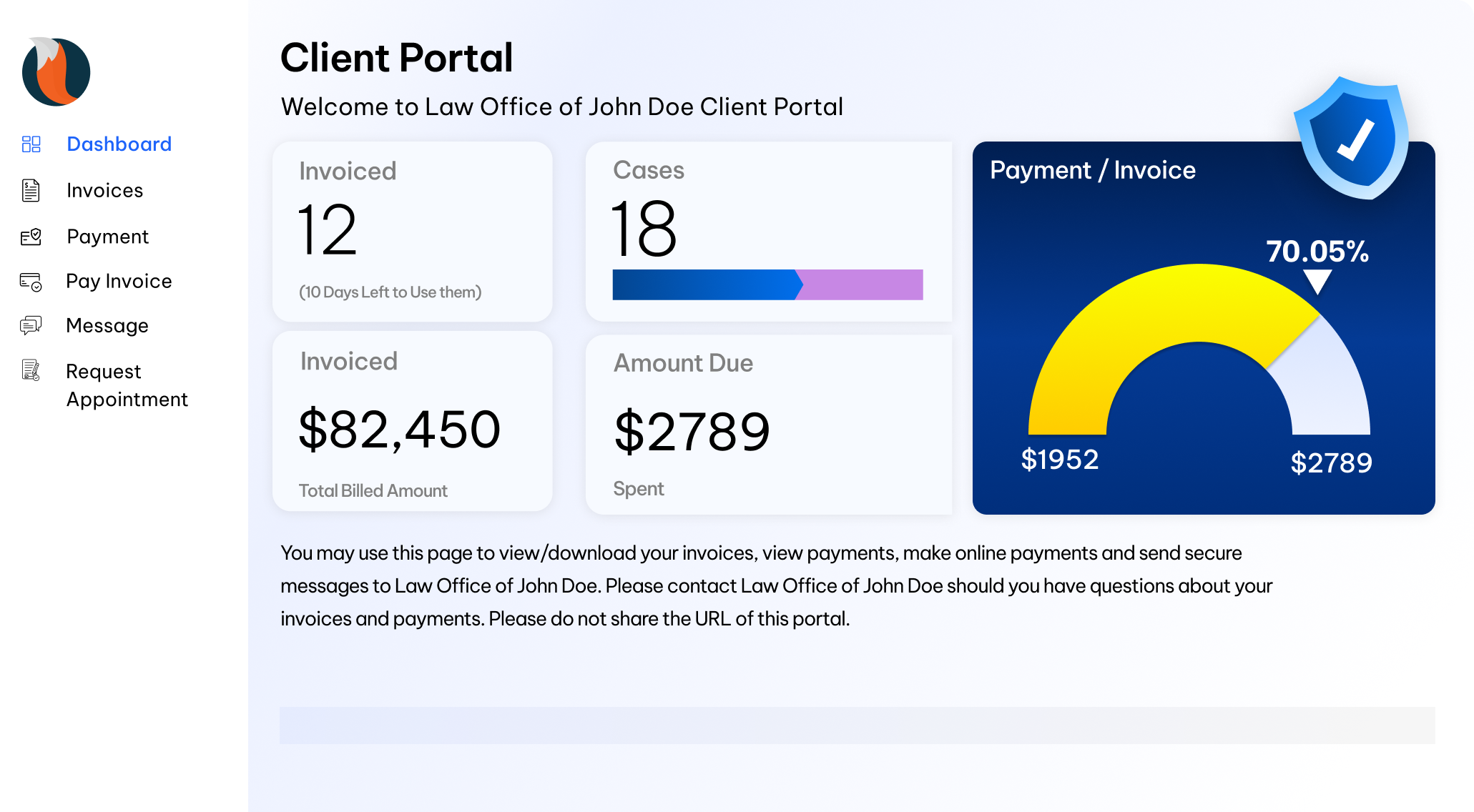This screenshot has height=812, width=1474.
Task: Open the Dashboard menu item
Action: (x=119, y=144)
